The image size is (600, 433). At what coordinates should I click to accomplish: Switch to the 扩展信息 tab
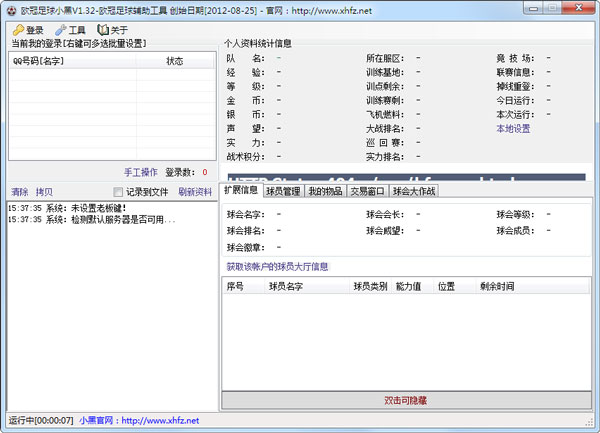tap(241, 190)
